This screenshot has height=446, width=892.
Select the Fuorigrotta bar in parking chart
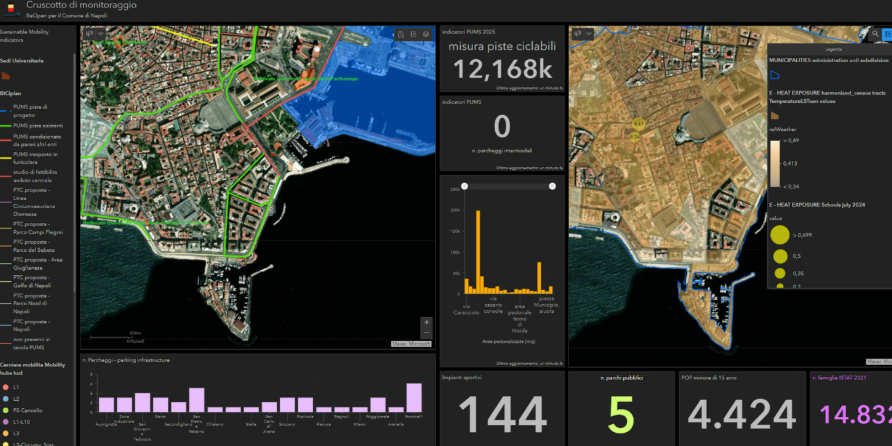[x=106, y=404]
